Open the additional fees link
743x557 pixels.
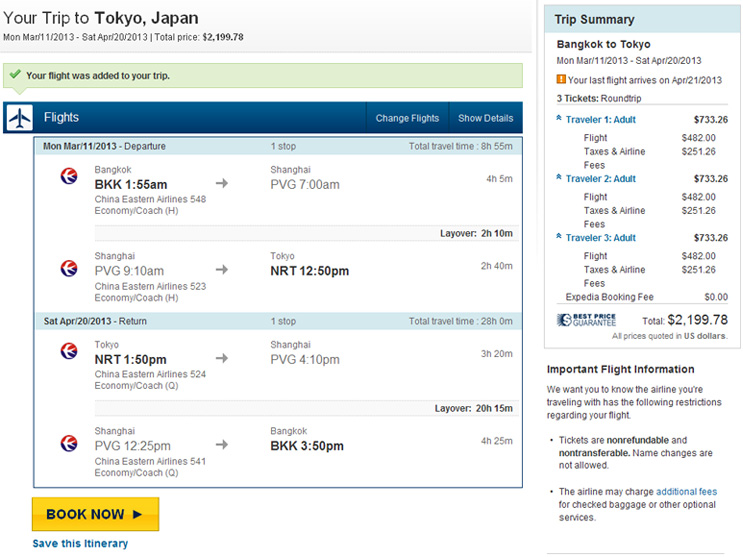[x=686, y=492]
